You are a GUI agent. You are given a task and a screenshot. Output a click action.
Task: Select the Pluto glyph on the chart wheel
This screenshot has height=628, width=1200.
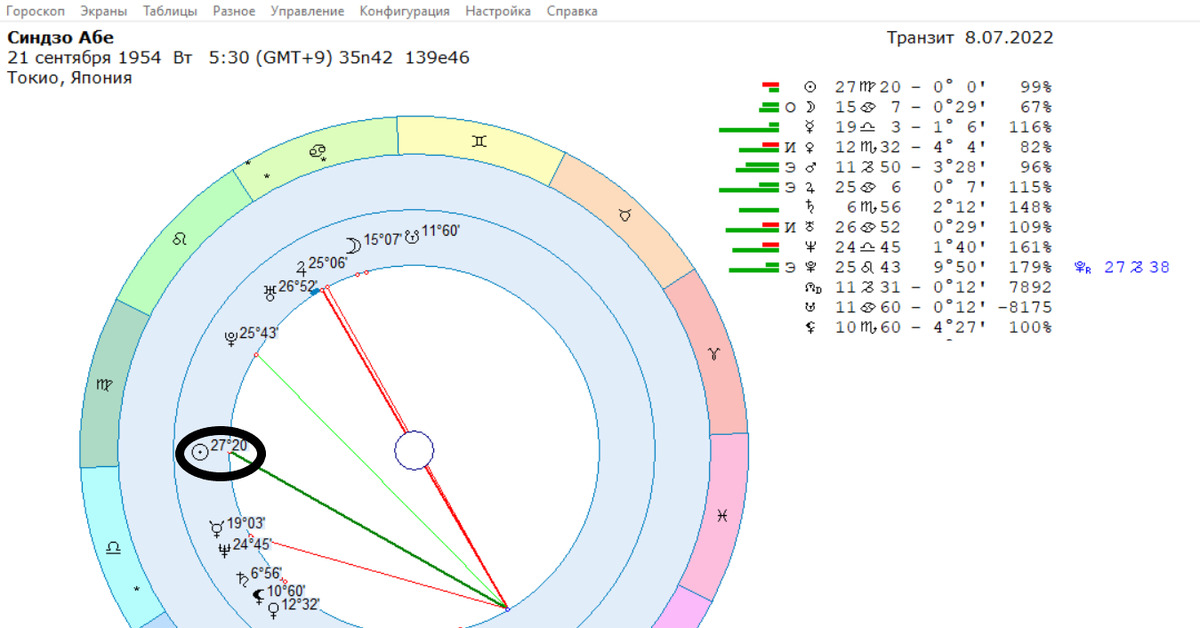click(230, 337)
